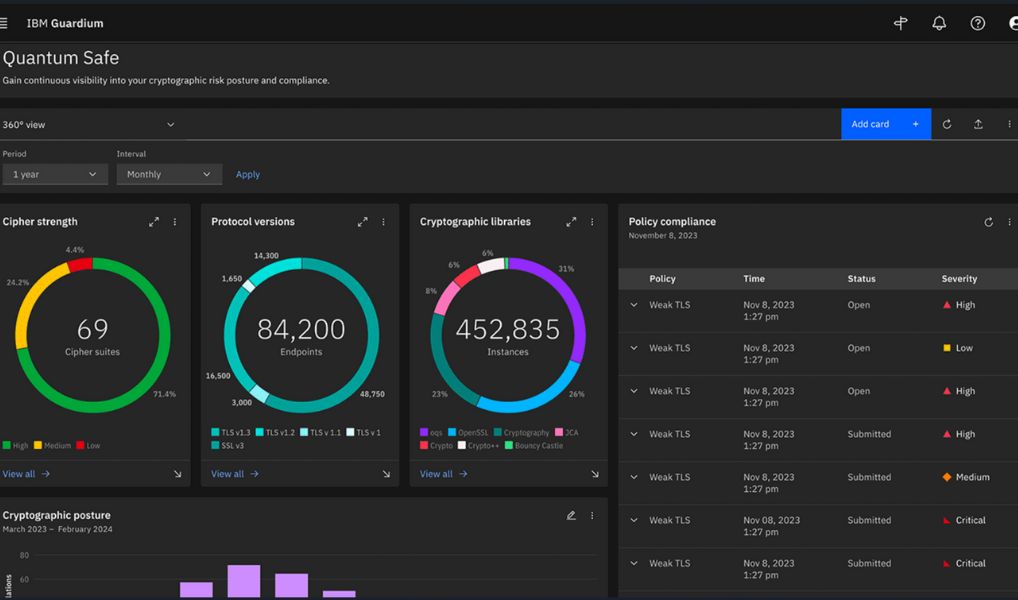Image resolution: width=1018 pixels, height=600 pixels.
Task: Expand the Weak TLS Submitted High row
Action: click(x=634, y=434)
